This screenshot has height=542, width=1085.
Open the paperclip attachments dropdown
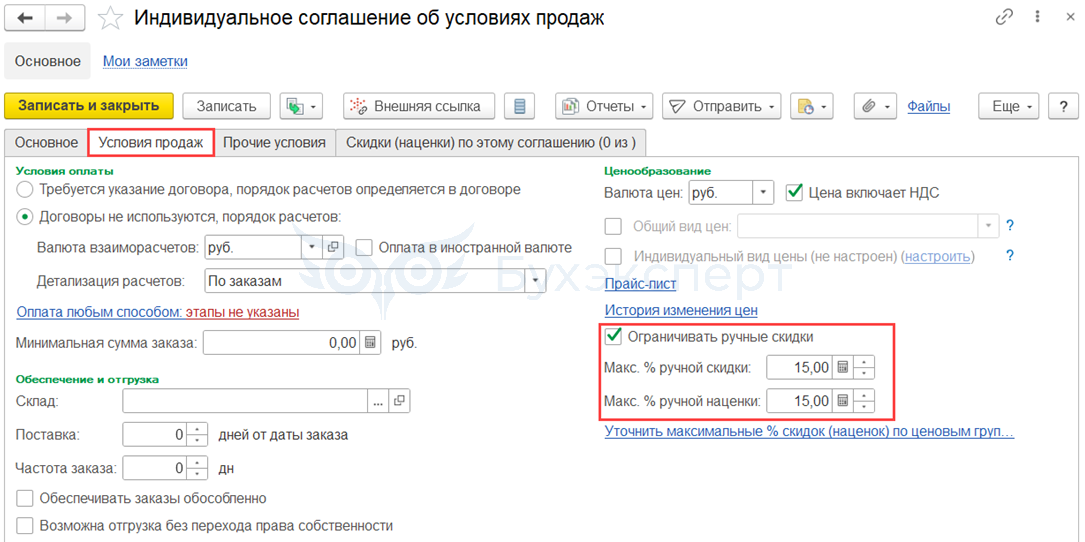[875, 107]
